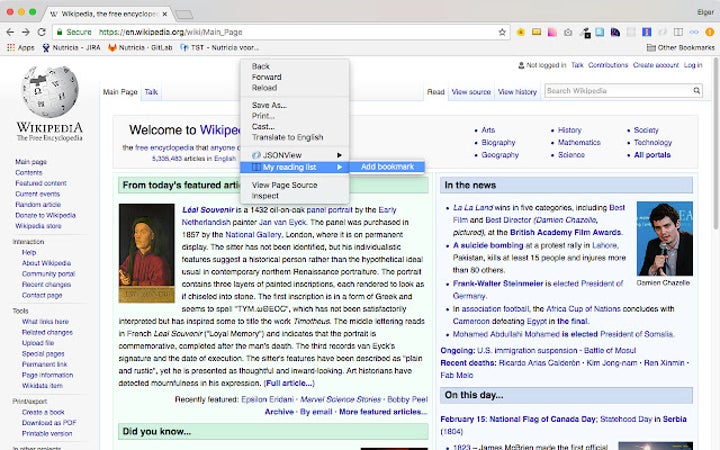
Task: Select Save As... in the context menu
Action: (x=269, y=105)
